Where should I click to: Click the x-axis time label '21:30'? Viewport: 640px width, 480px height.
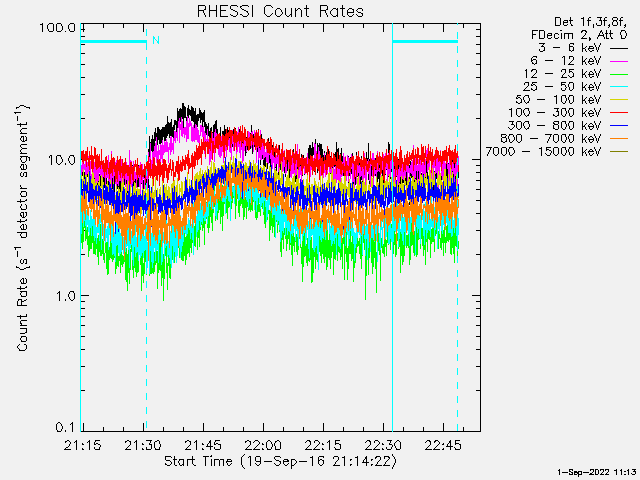pyautogui.click(x=143, y=445)
